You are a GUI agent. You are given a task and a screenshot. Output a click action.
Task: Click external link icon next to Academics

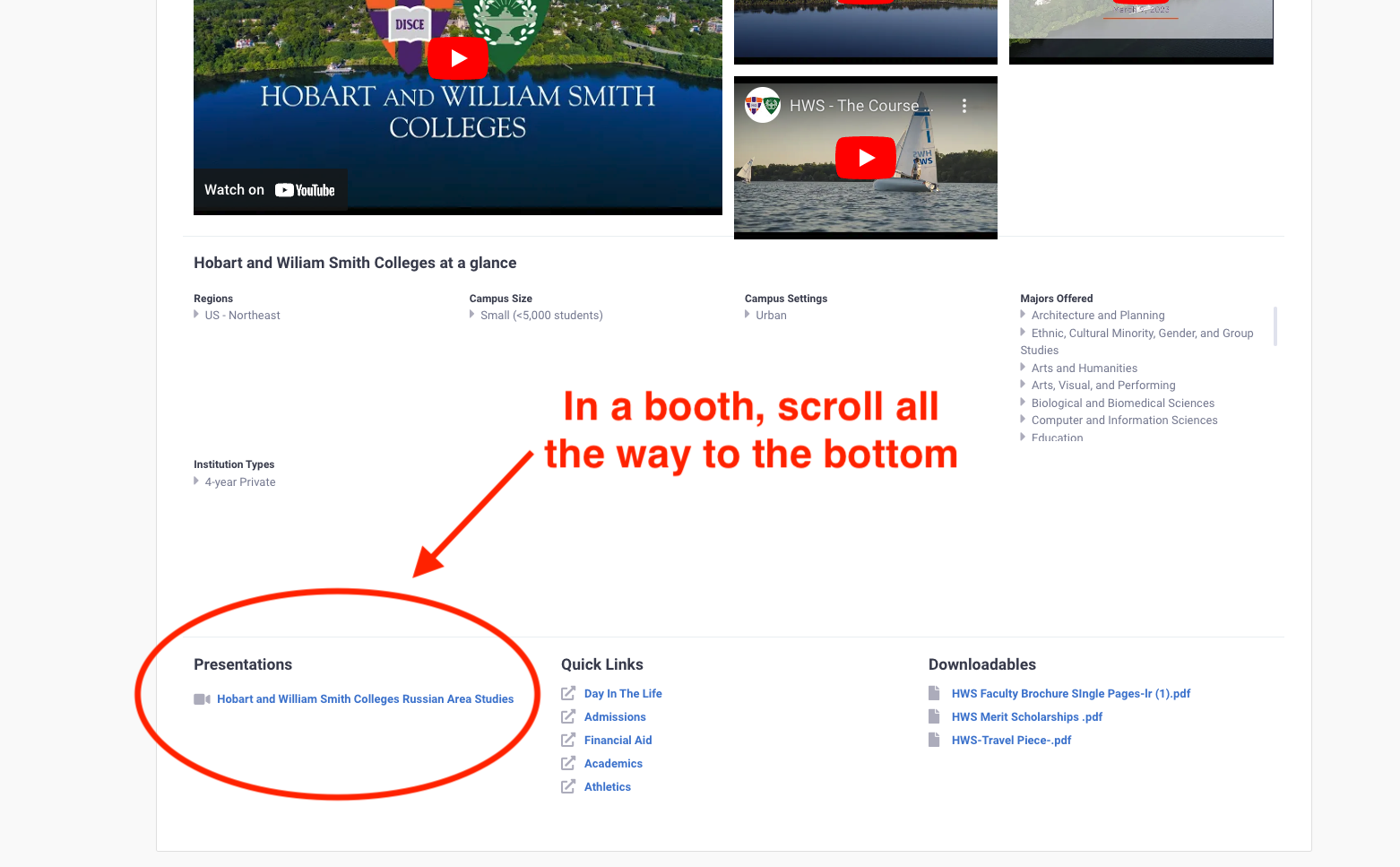568,763
